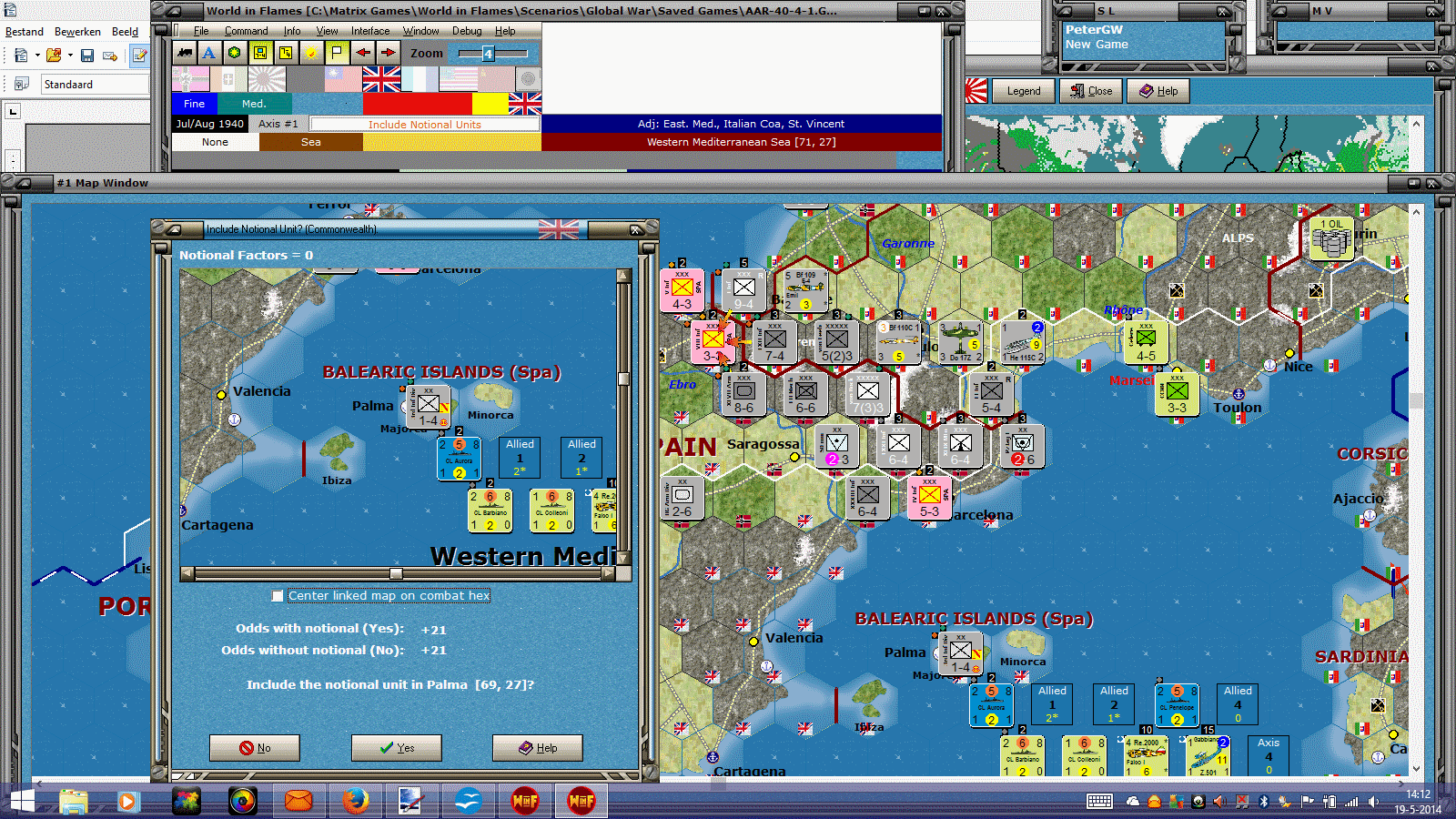The height and width of the screenshot is (819, 1456).
Task: Open the Interface menu
Action: (x=370, y=31)
